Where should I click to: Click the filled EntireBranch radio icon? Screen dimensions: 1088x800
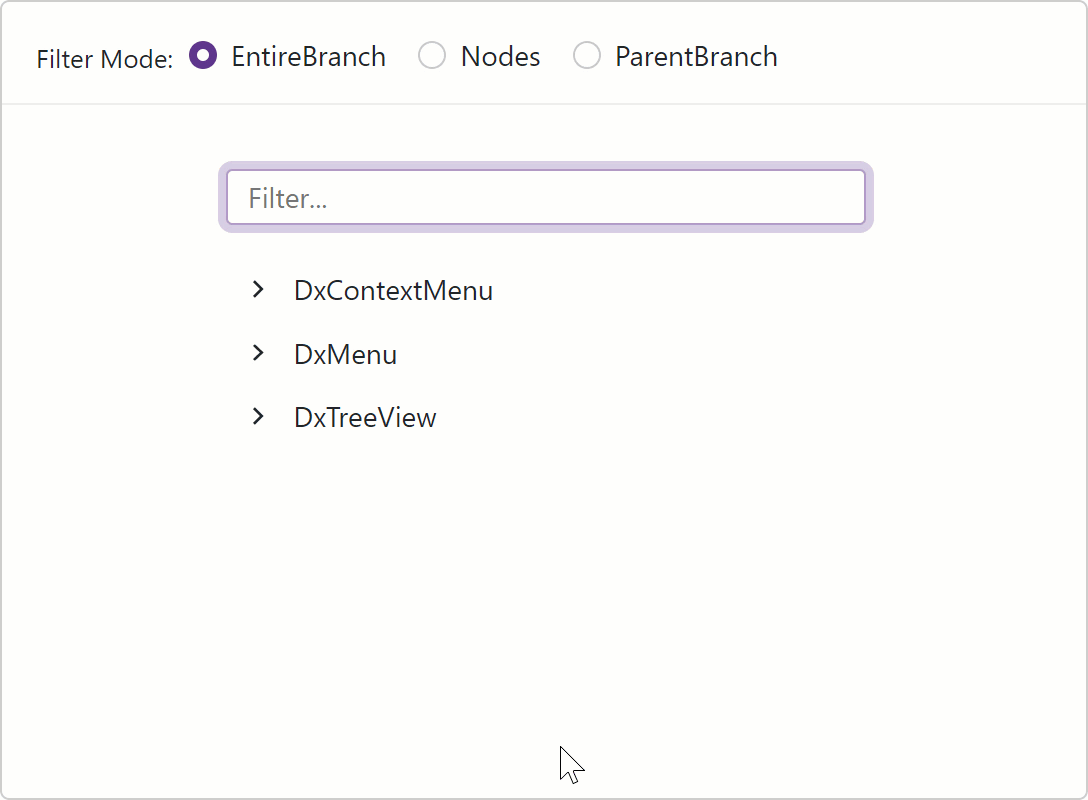point(203,56)
